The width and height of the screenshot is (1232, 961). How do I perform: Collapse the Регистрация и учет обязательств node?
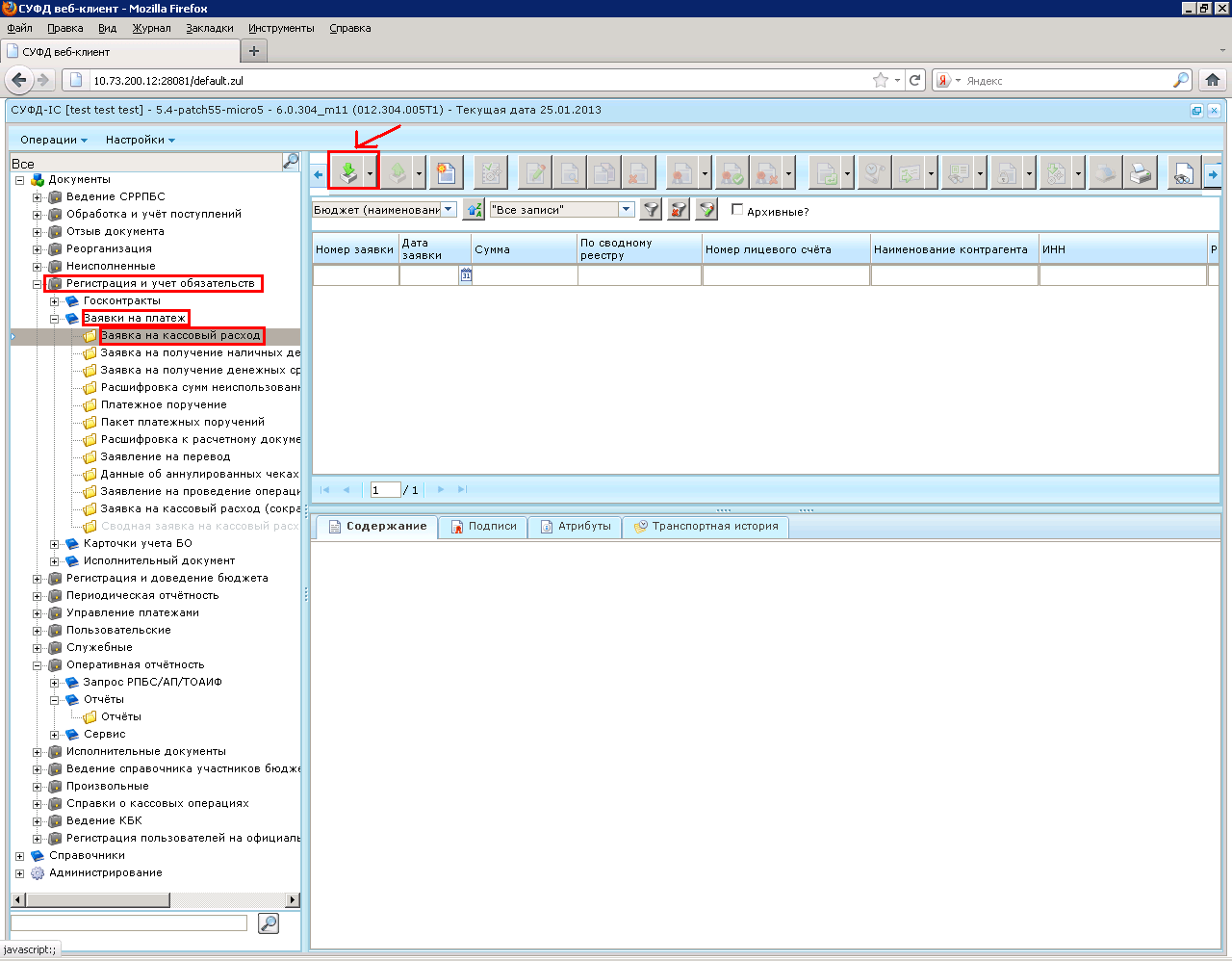(x=38, y=284)
